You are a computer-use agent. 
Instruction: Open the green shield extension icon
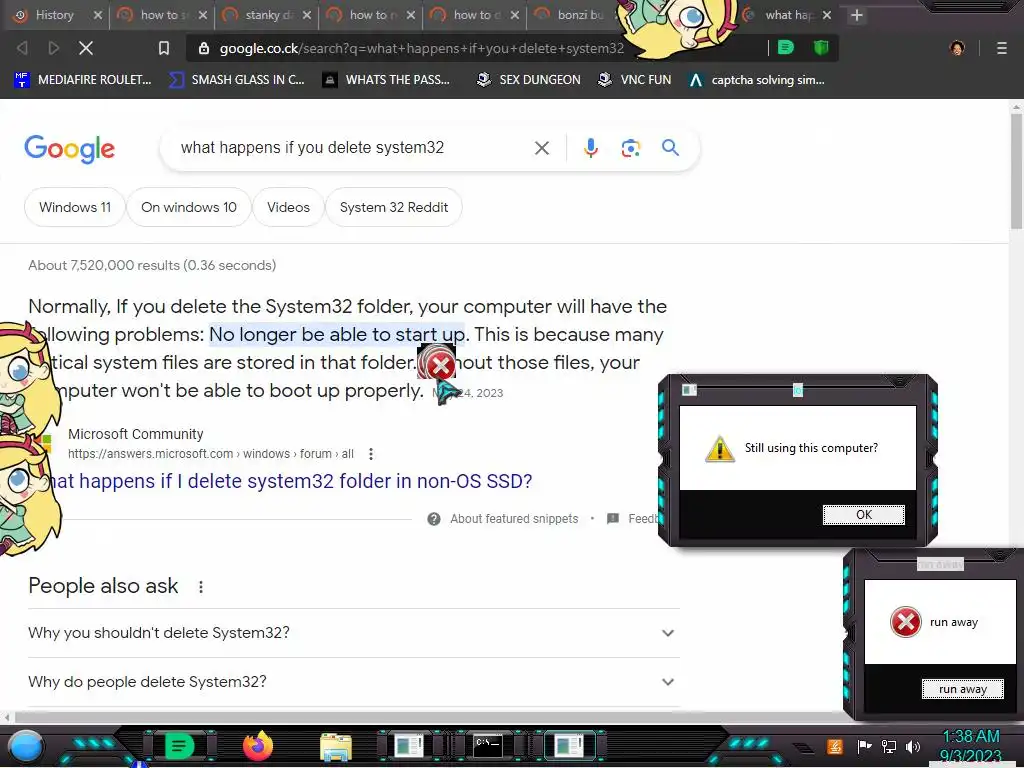[821, 47]
